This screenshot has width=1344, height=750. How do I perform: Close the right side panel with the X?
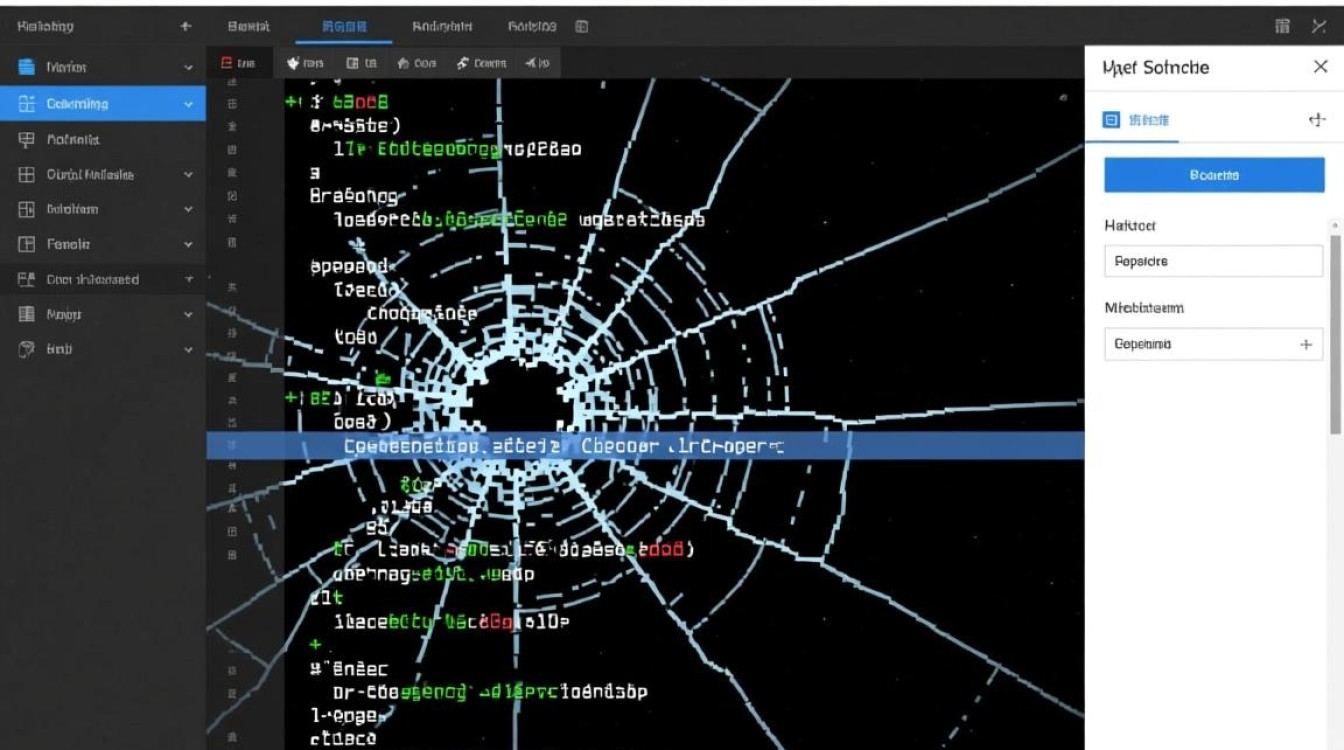pos(1319,67)
